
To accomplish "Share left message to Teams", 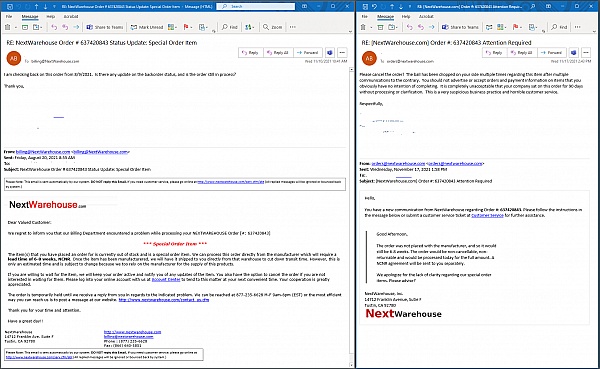I will [x=105, y=27].
